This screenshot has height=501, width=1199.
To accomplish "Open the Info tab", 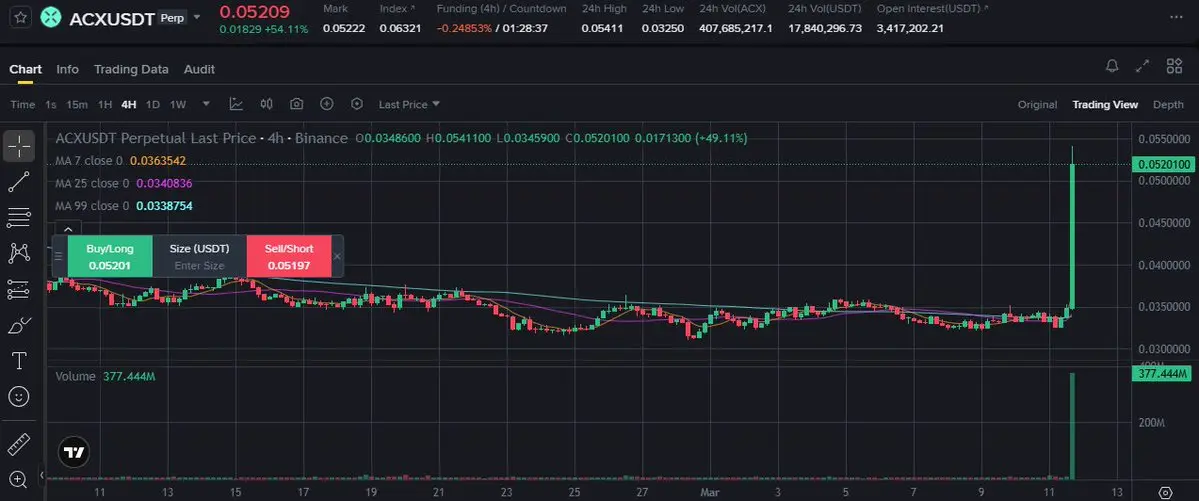I will point(67,69).
